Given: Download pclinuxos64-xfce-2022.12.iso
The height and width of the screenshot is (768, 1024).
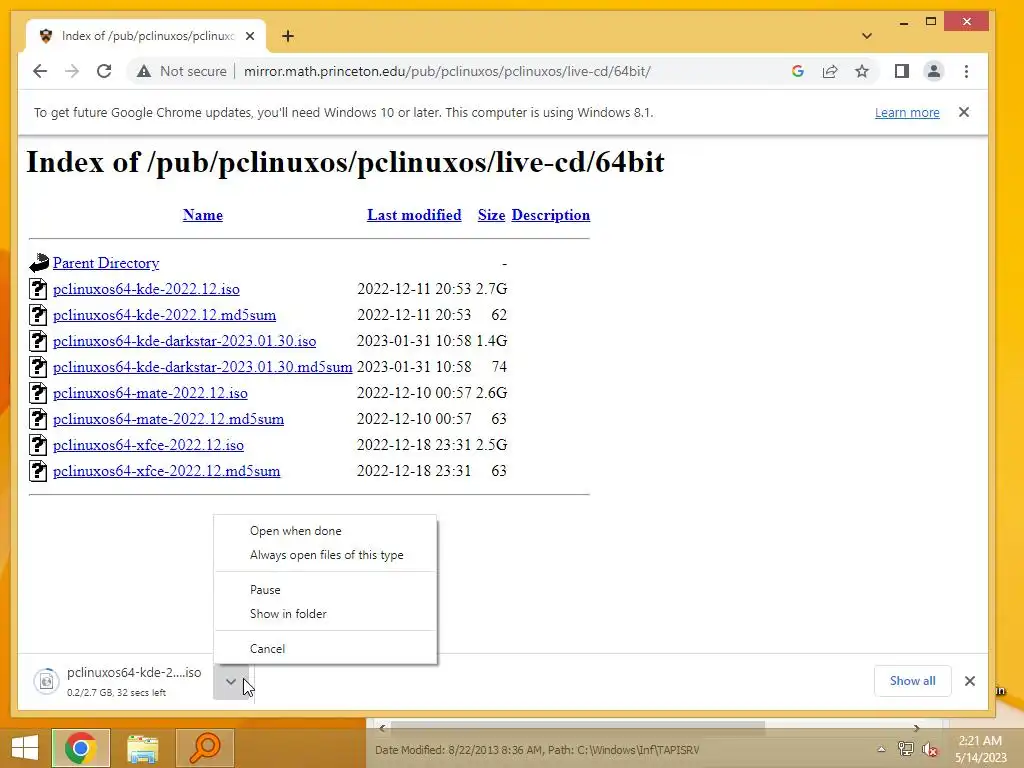Looking at the screenshot, I should (148, 445).
